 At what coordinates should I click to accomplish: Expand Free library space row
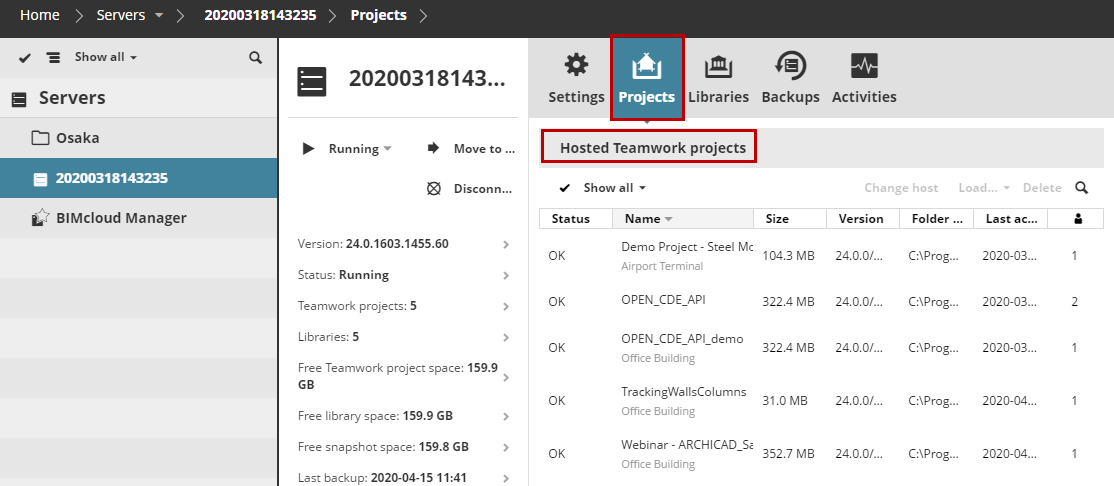click(404, 416)
